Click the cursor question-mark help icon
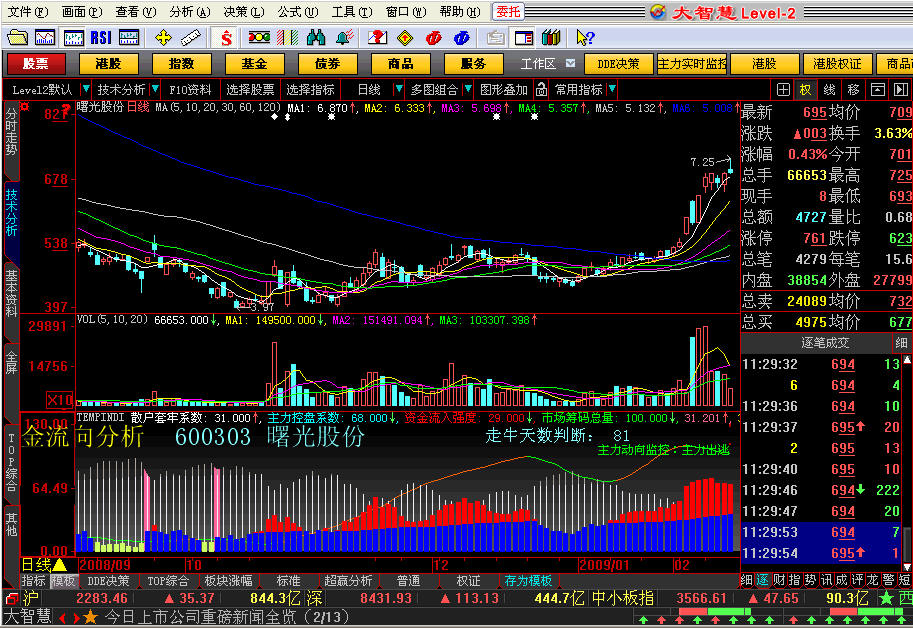The width and height of the screenshot is (913, 628). (x=585, y=38)
